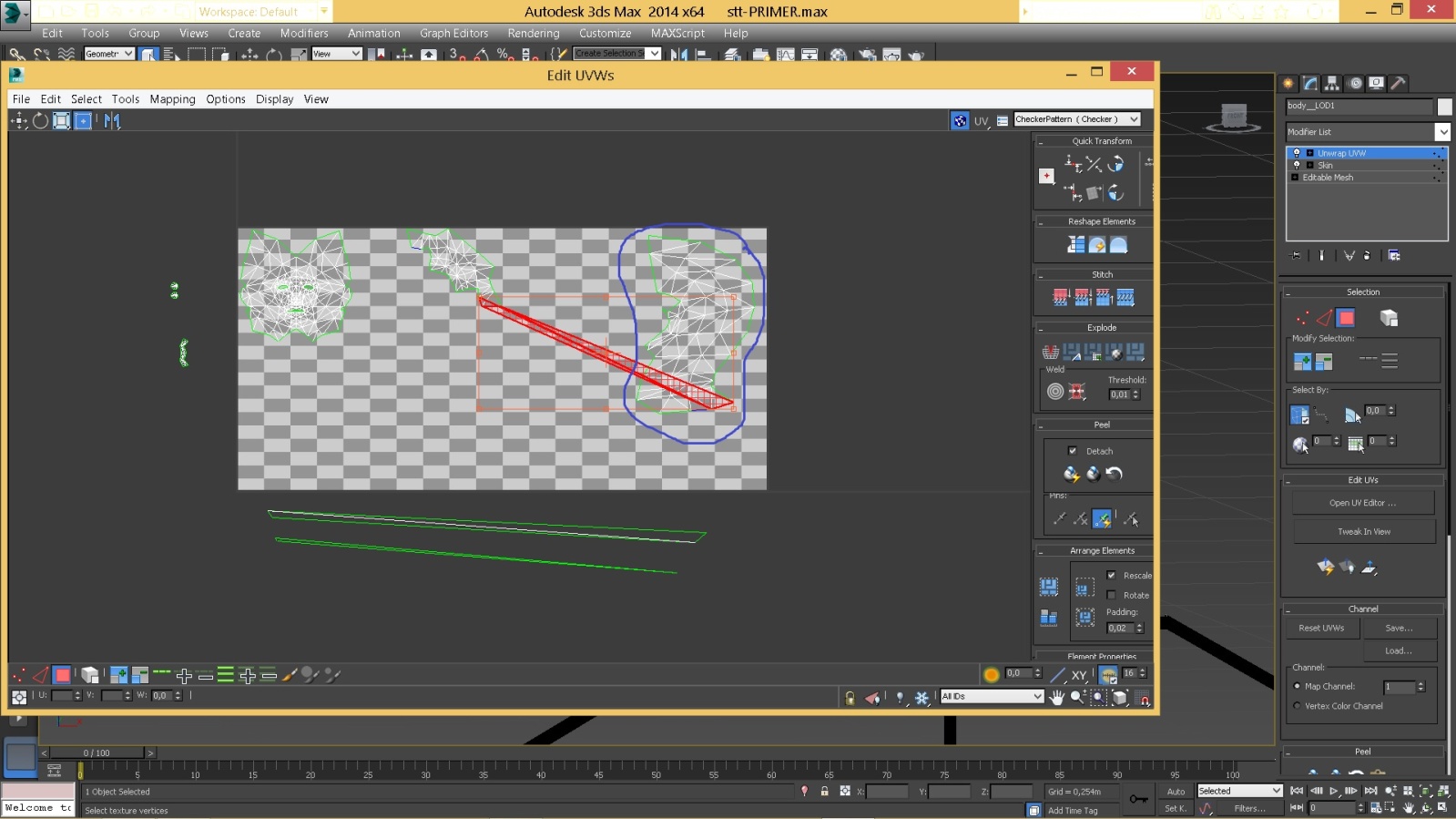
Task: Open the Modifier List dropdown
Action: (1368, 132)
